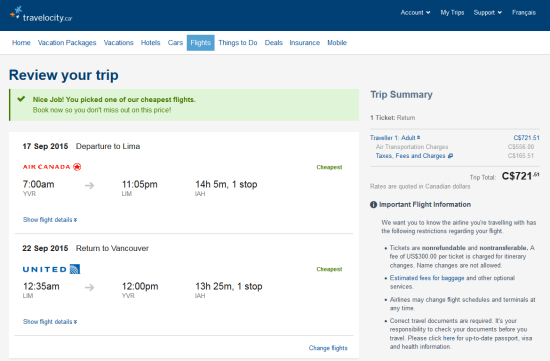Viewport: 550px width, 361px height.
Task: Click the green checkmark in cheapest flights banner
Action: coord(21,99)
